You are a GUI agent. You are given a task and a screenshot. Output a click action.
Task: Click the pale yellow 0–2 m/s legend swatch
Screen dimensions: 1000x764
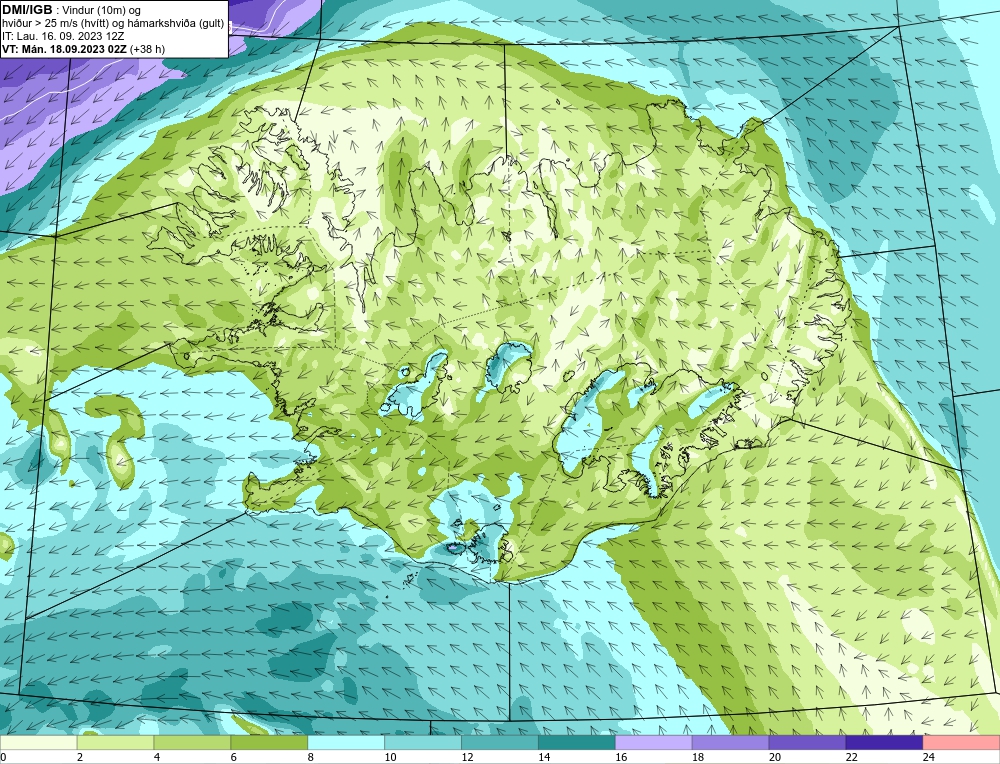38,742
